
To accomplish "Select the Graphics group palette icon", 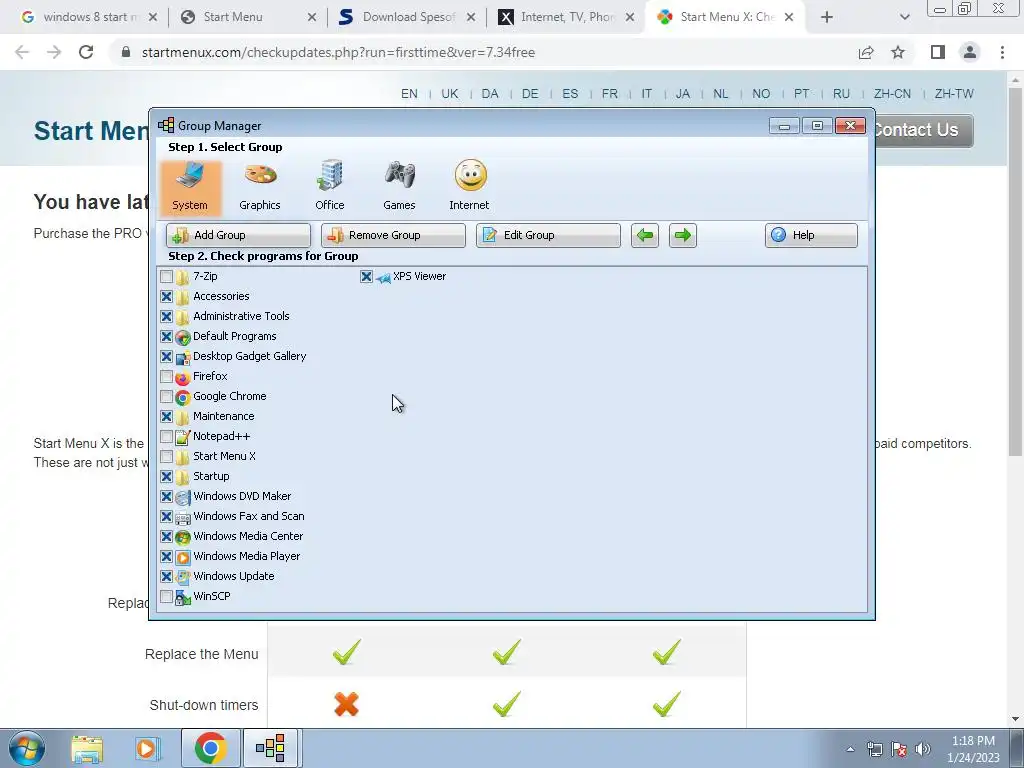I will [260, 176].
